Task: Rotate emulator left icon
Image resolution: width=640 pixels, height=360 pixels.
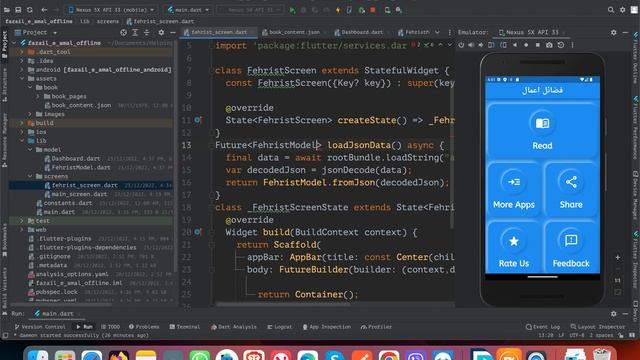Action: pos(491,45)
